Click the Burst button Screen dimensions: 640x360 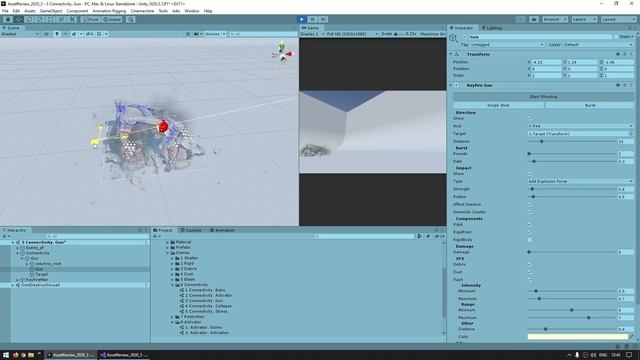(x=590, y=105)
